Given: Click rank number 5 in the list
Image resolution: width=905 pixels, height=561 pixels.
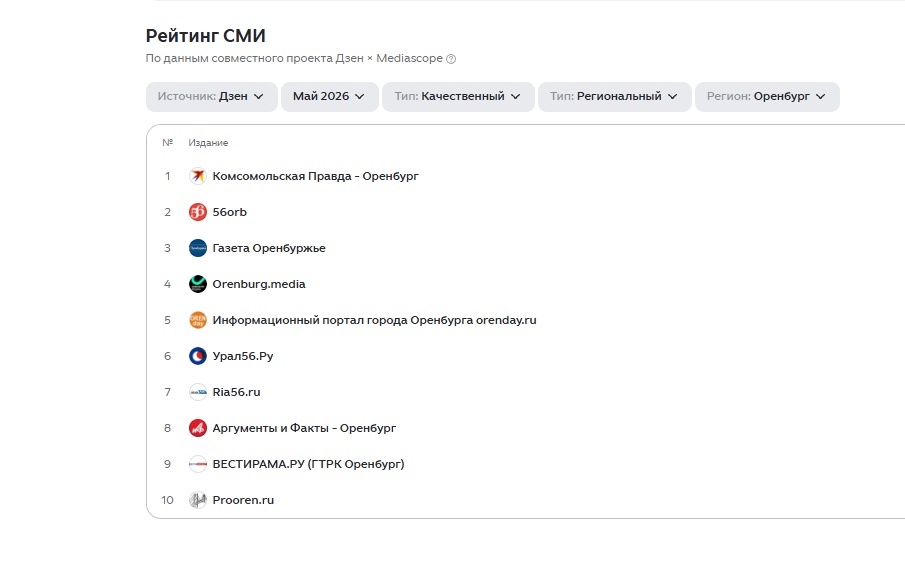Looking at the screenshot, I should click(167, 320).
